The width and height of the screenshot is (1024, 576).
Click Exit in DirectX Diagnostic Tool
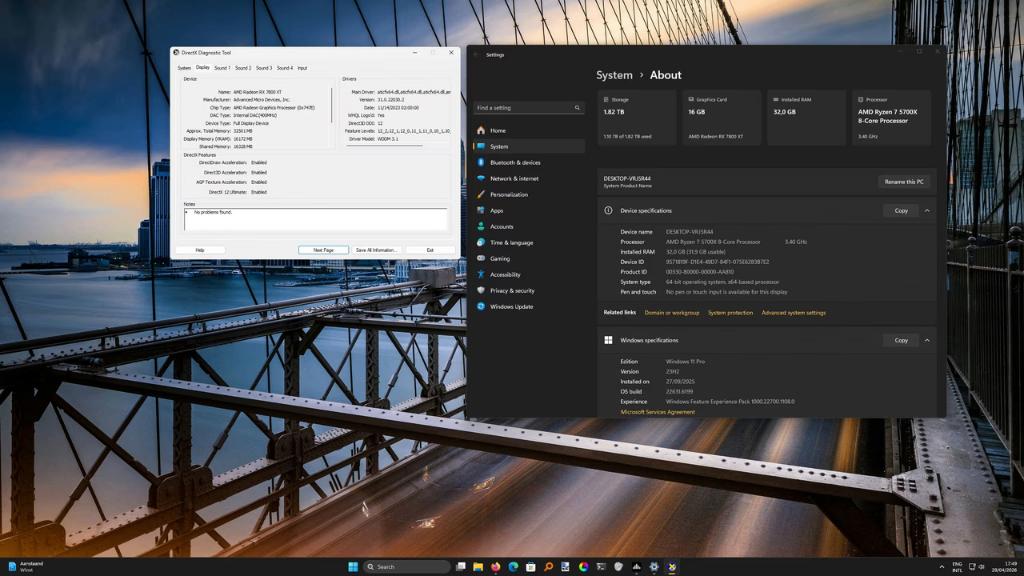(x=430, y=250)
